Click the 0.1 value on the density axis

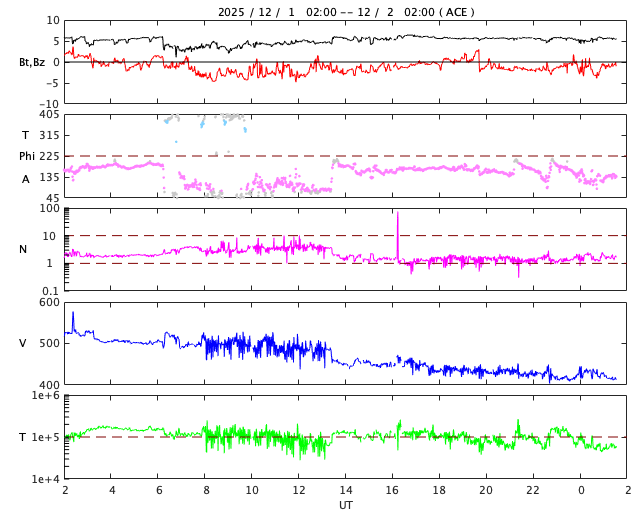click(x=51, y=291)
